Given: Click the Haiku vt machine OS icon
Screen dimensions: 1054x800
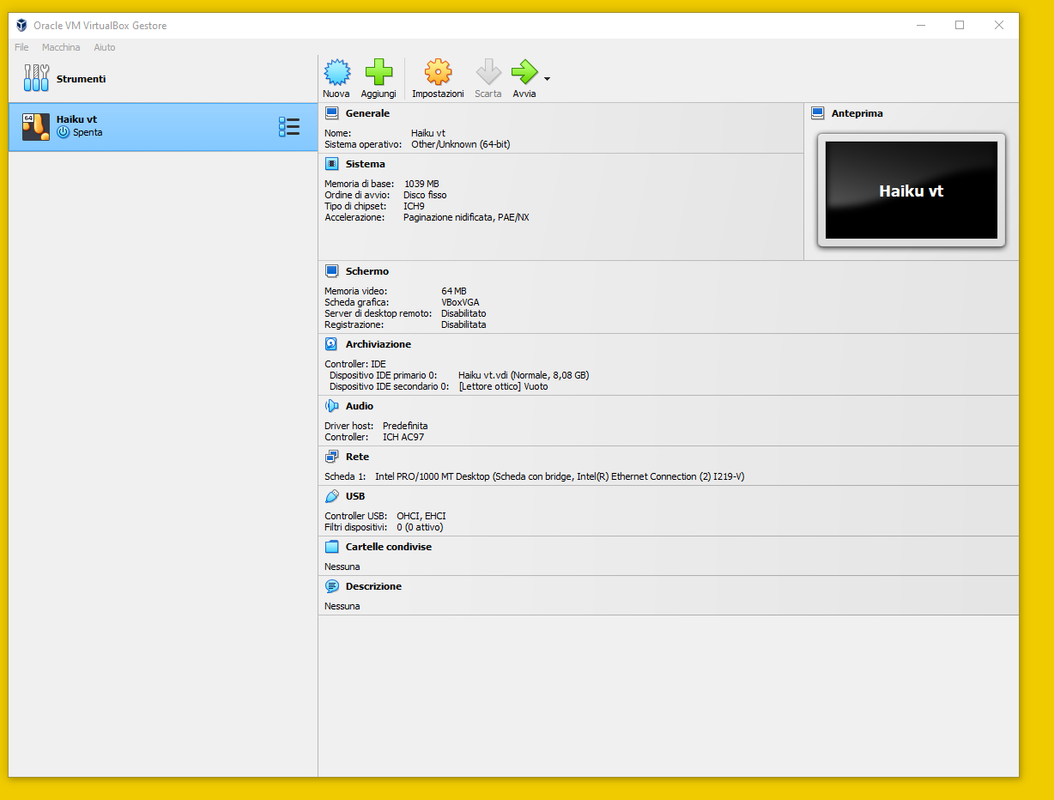Looking at the screenshot, I should coord(36,126).
